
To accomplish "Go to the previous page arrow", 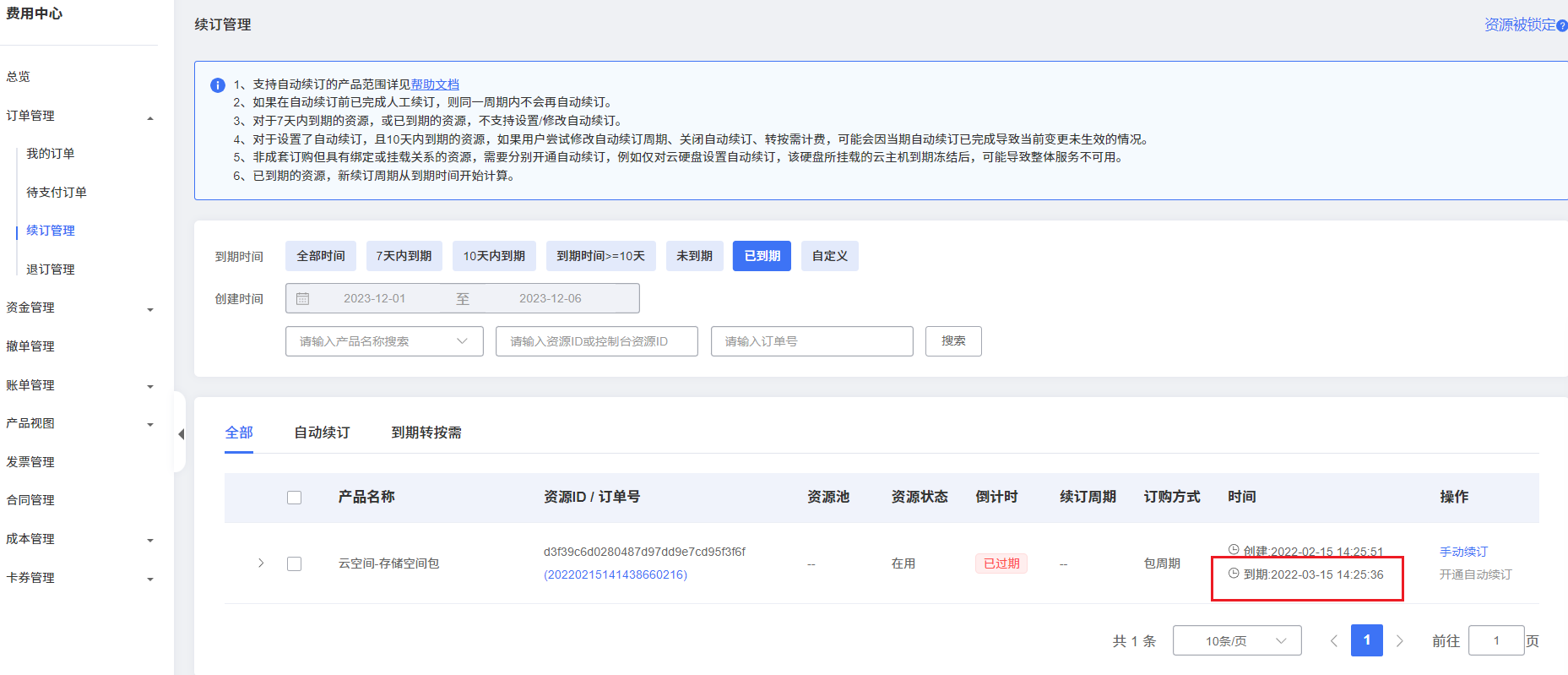I will 1334,641.
